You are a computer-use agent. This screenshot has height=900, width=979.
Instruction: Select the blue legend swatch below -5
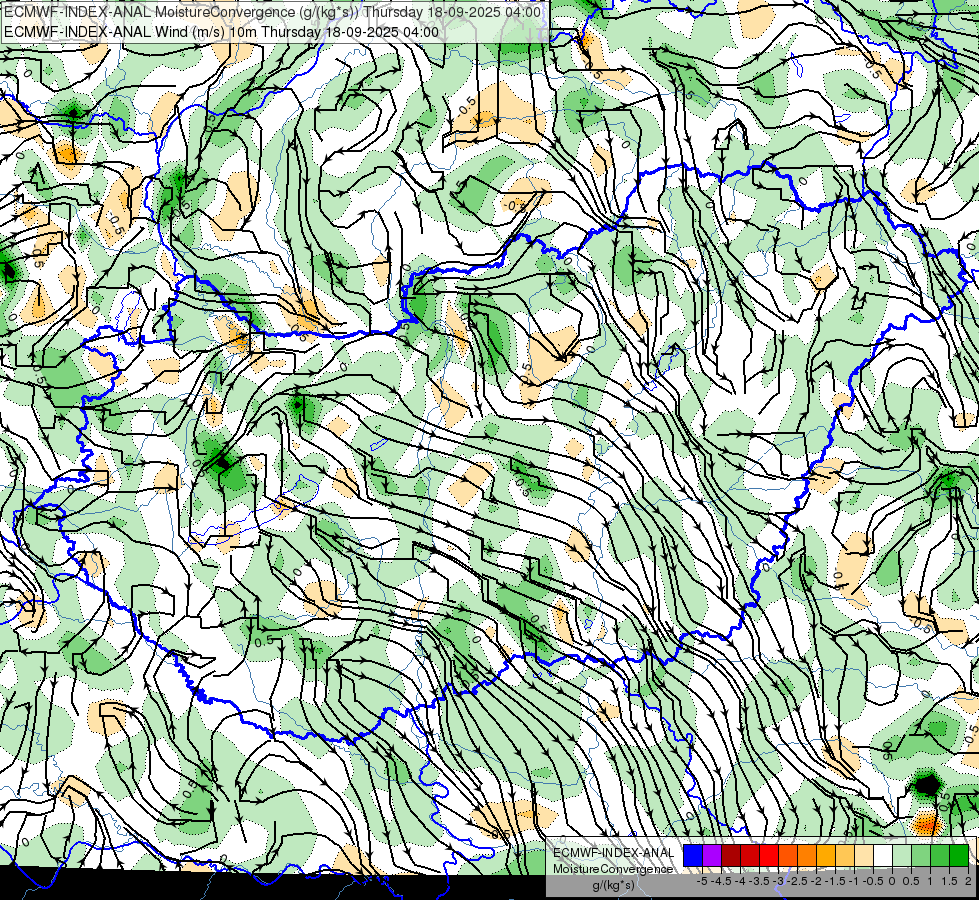point(693,856)
